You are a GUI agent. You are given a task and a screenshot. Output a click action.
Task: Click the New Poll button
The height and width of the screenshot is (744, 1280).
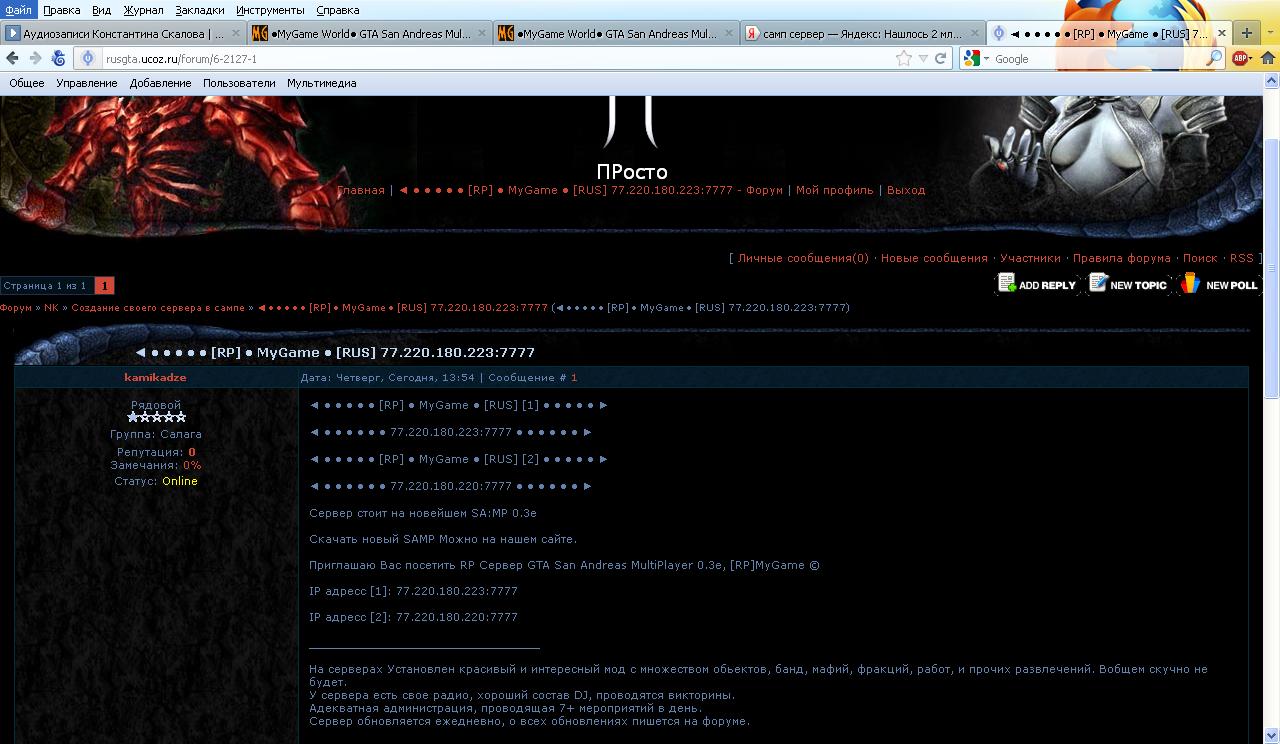[1219, 284]
